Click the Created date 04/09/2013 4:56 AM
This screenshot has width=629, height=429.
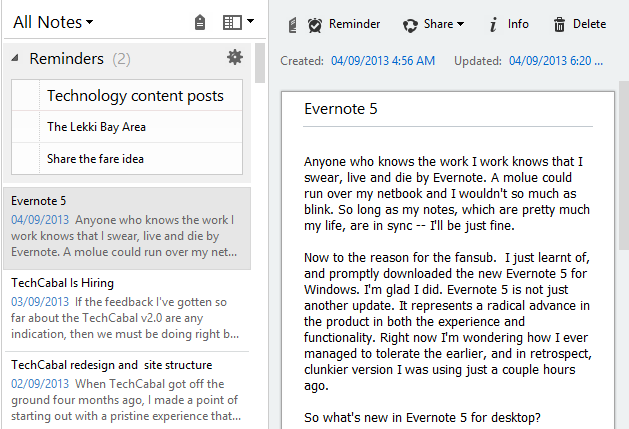coord(382,61)
